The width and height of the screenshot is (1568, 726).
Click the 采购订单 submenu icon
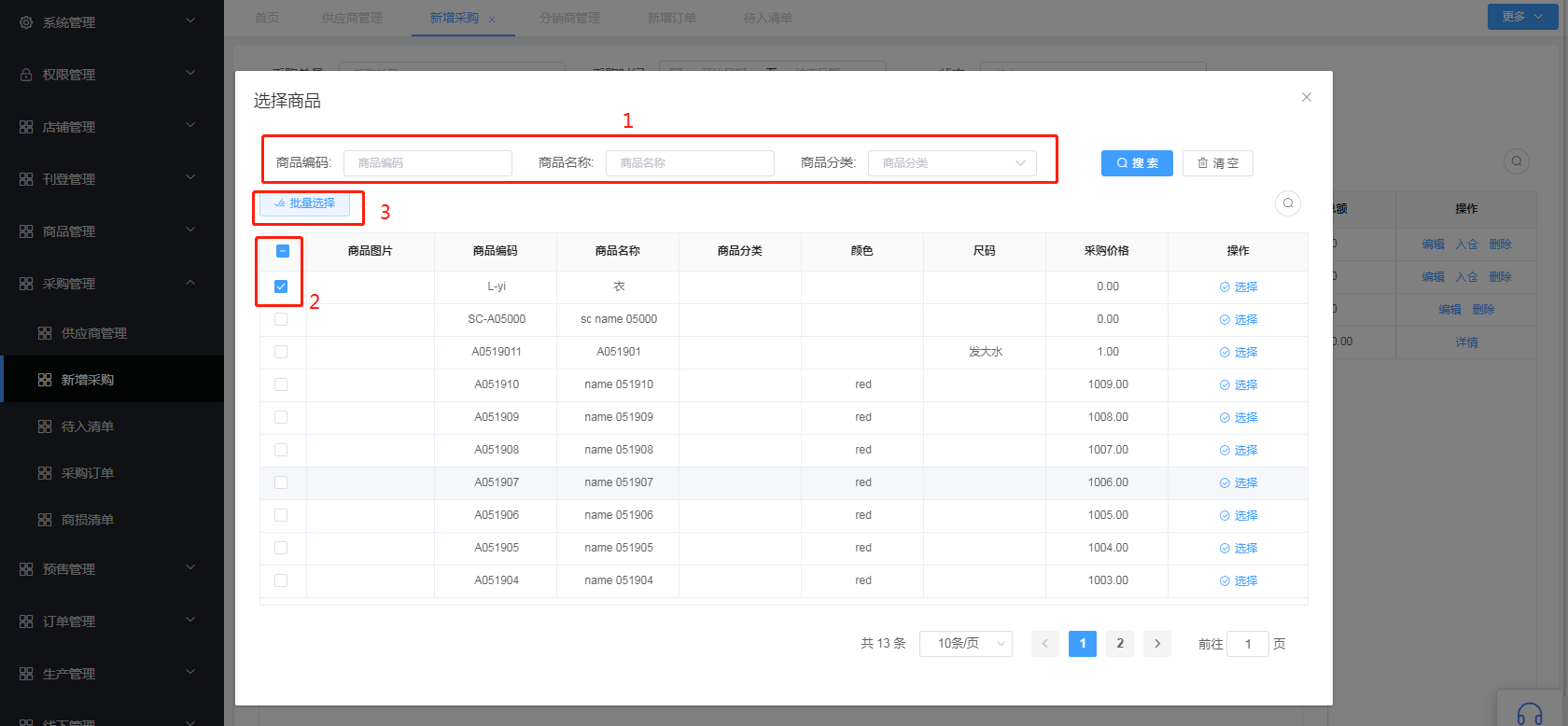[x=45, y=473]
